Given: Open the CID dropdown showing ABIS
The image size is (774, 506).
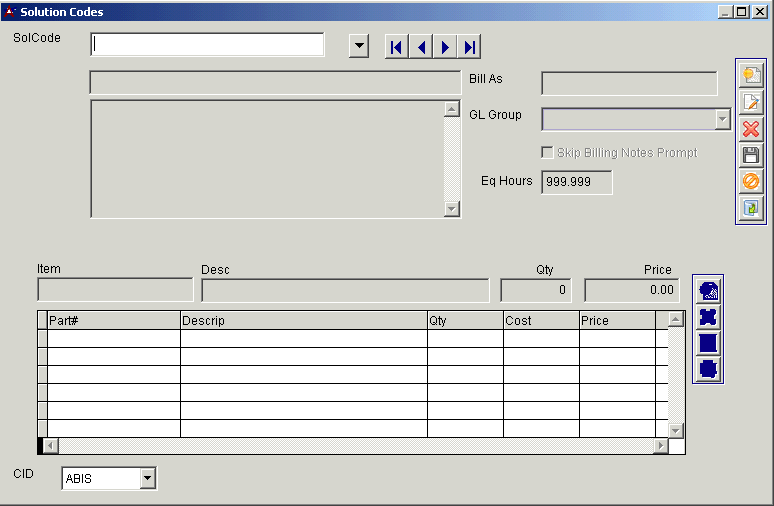Looking at the screenshot, I should coord(148,479).
